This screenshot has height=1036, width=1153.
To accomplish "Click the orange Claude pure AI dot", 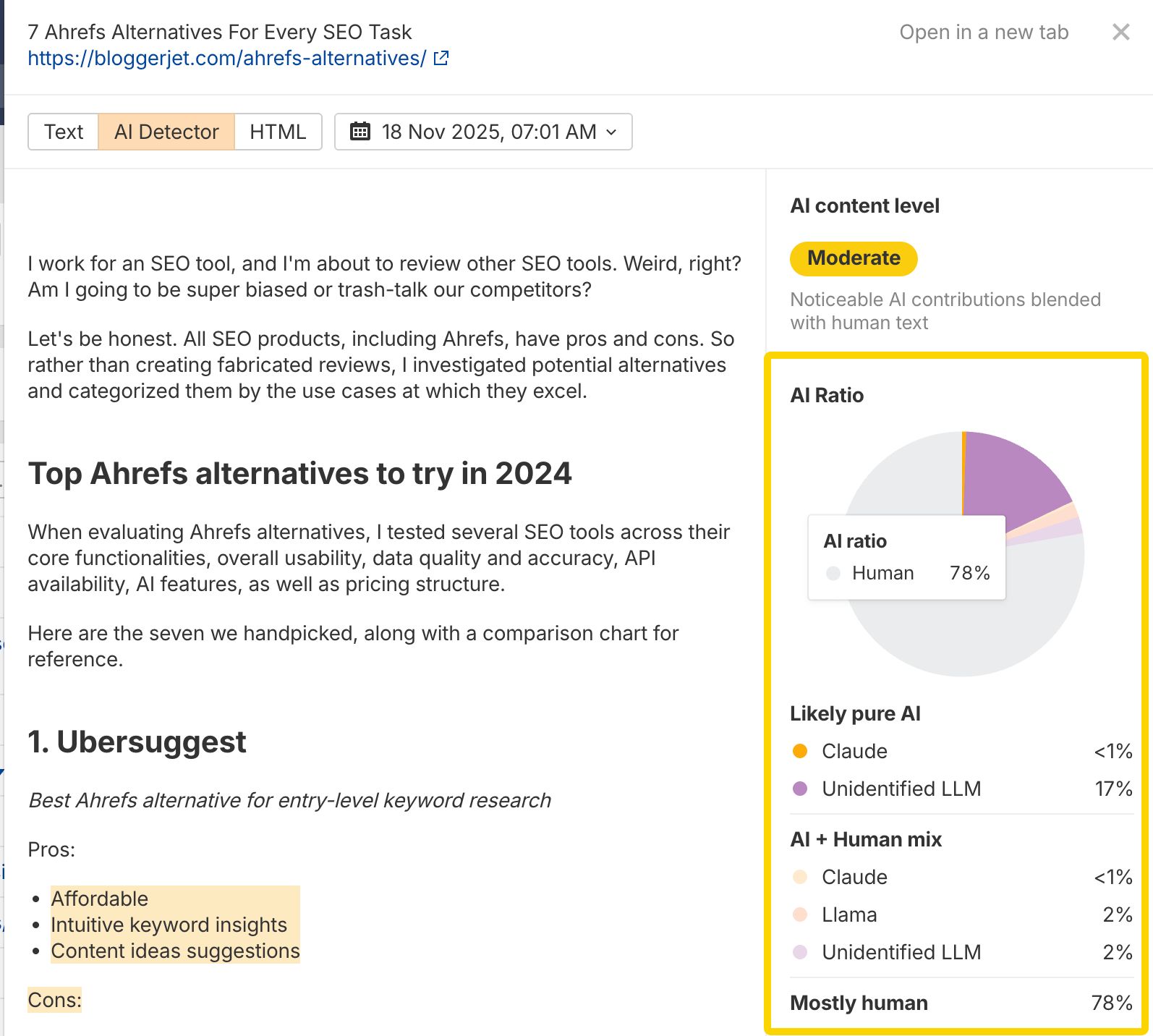I will click(800, 751).
